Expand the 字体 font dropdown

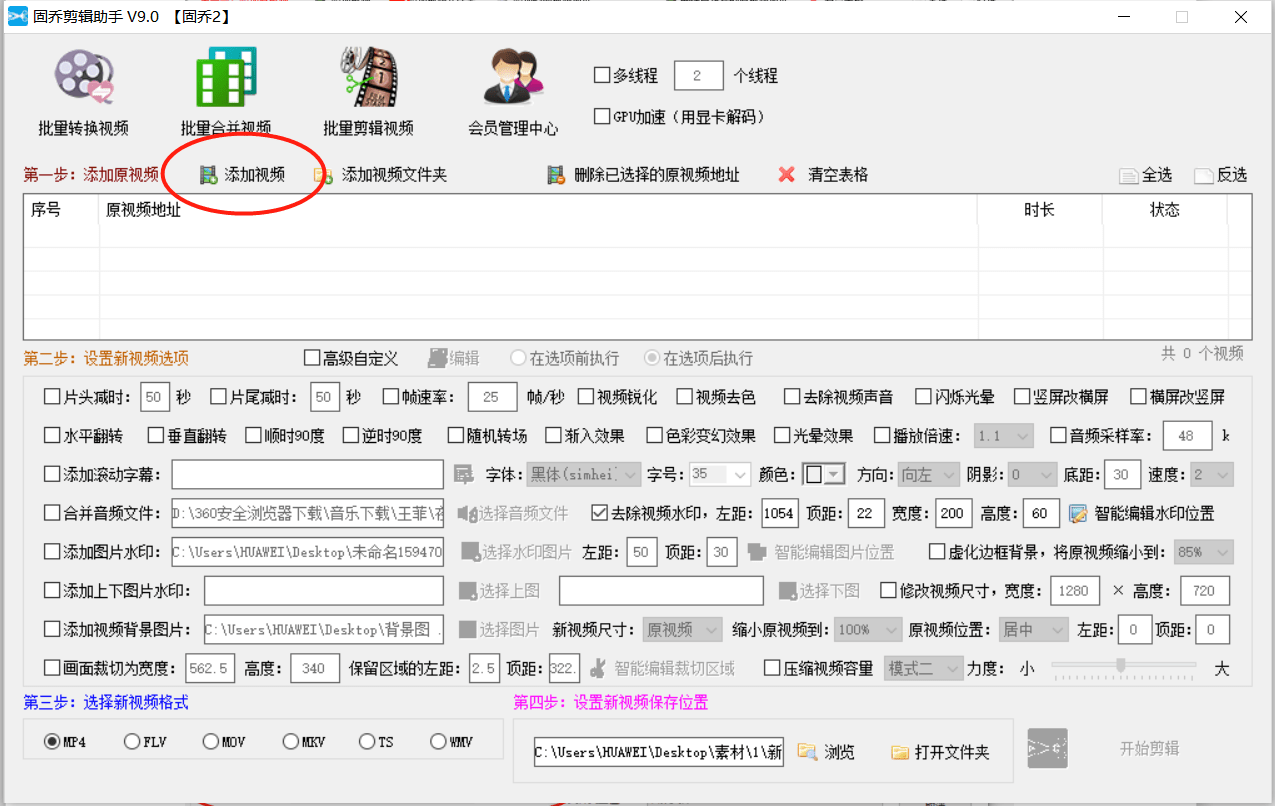tap(631, 475)
